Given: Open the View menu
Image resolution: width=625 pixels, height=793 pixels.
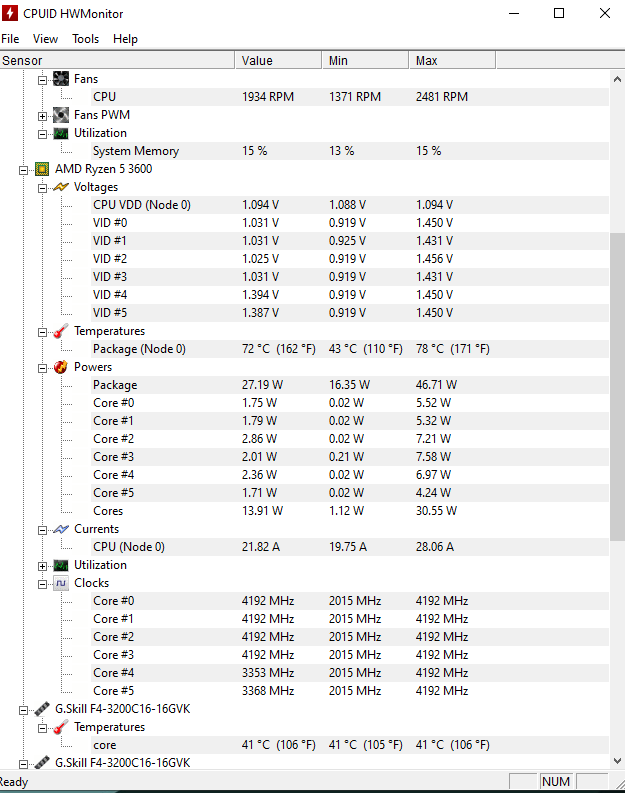Looking at the screenshot, I should [46, 39].
